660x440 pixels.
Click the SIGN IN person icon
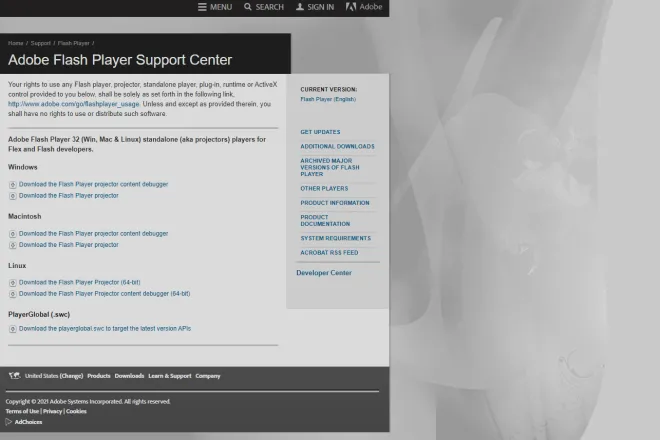[x=300, y=7]
